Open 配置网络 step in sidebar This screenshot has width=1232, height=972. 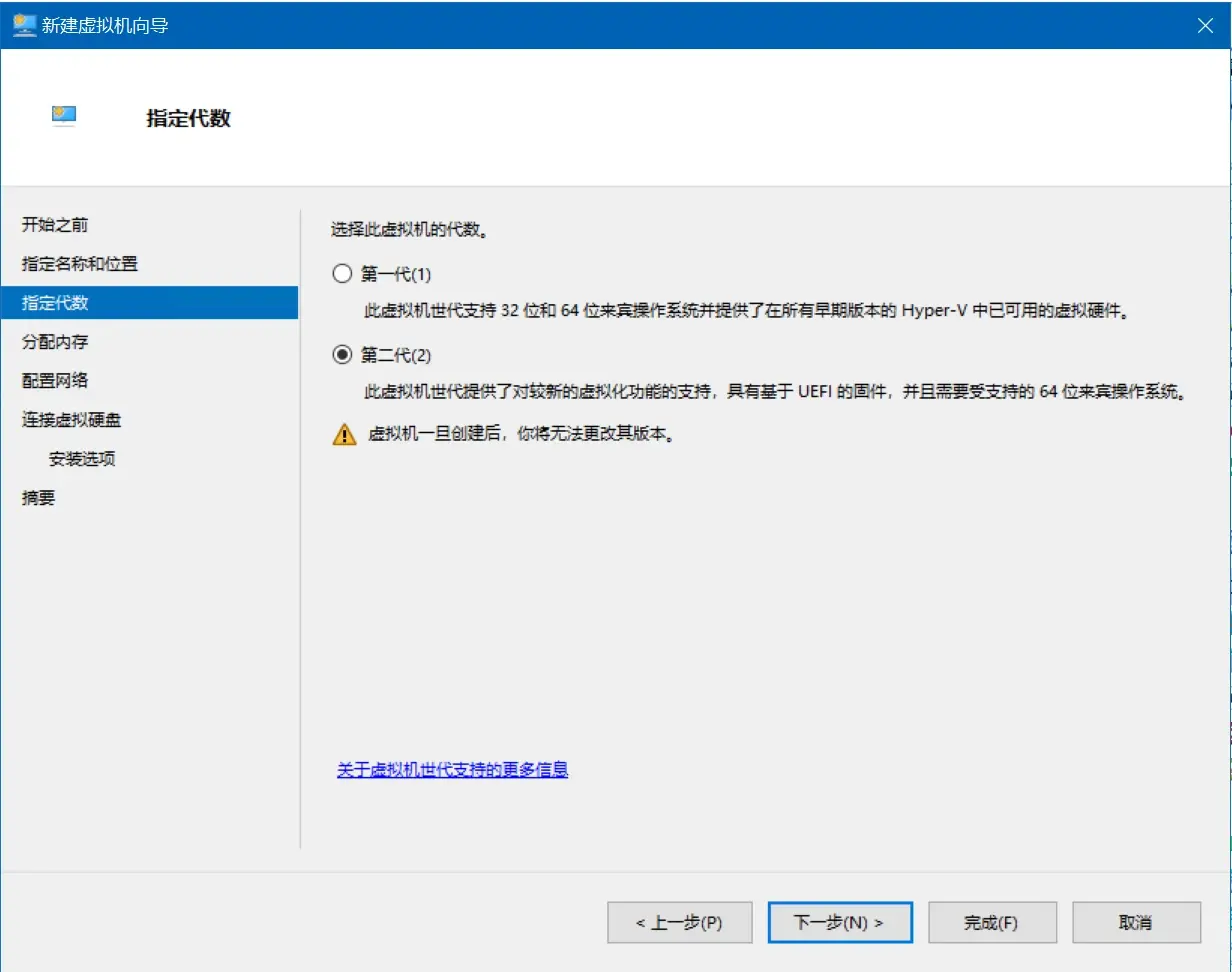pos(55,381)
